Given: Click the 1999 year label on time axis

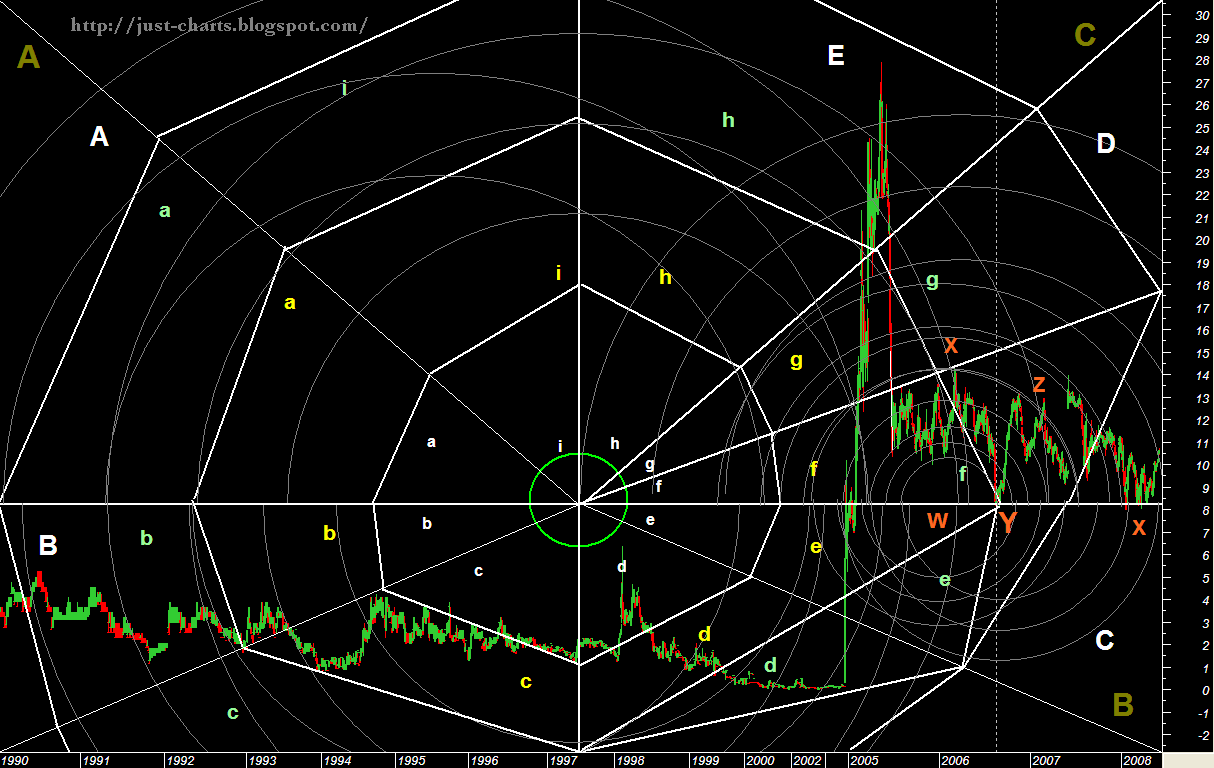Looking at the screenshot, I should tap(705, 761).
